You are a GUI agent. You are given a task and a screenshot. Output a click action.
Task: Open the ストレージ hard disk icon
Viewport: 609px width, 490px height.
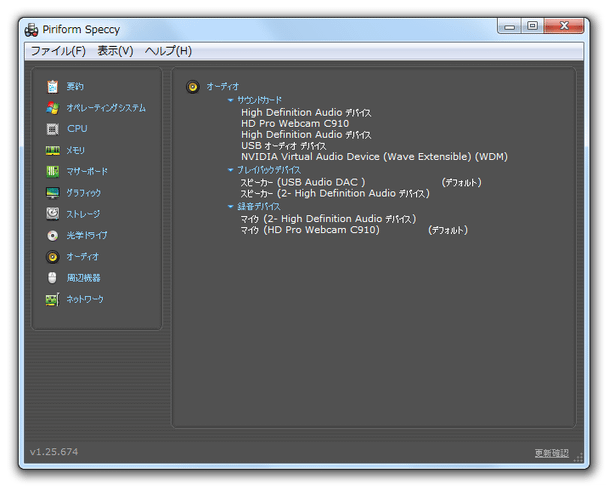coord(52,214)
